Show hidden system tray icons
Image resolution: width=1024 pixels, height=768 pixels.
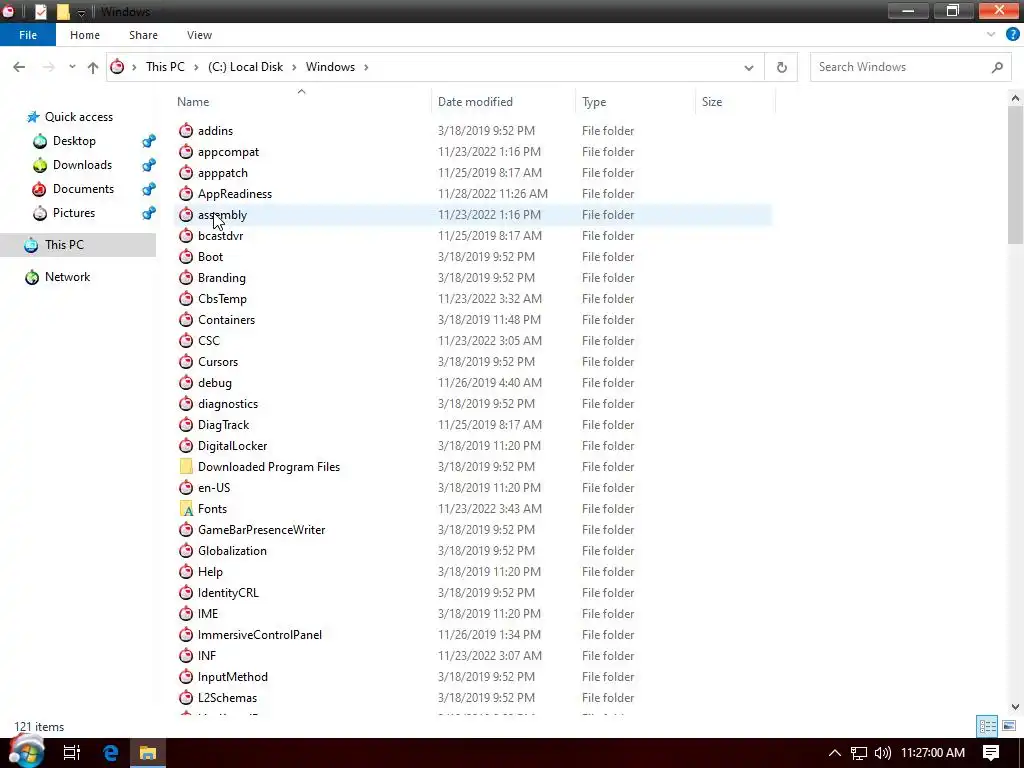(834, 753)
